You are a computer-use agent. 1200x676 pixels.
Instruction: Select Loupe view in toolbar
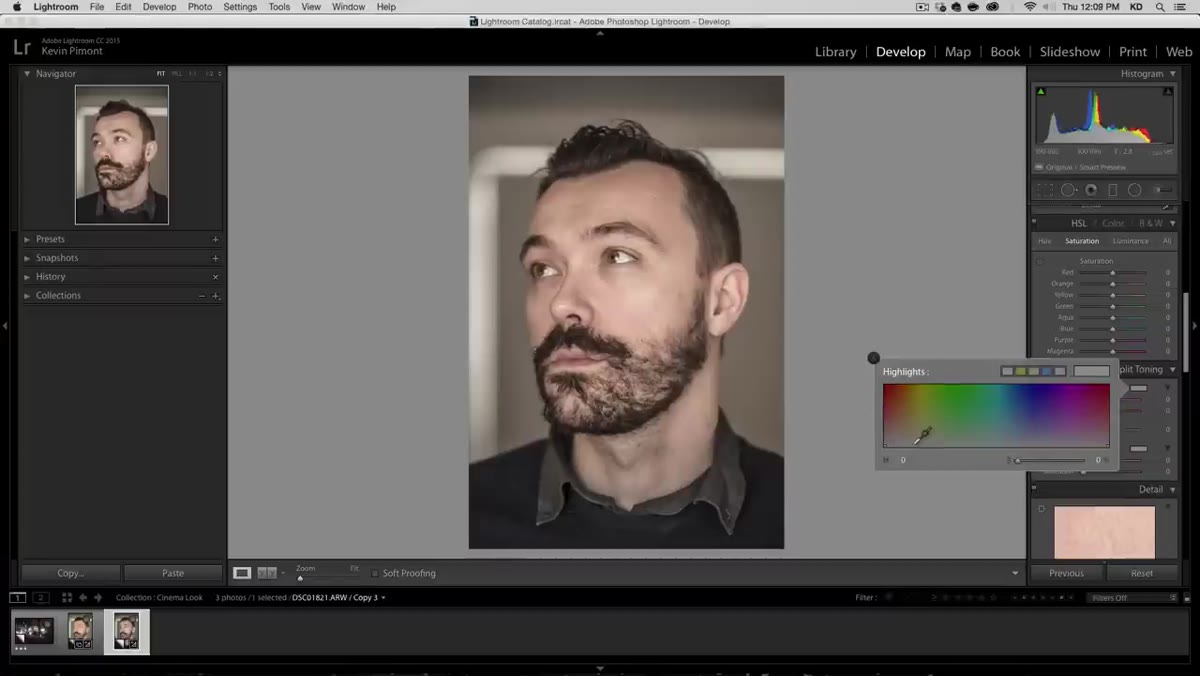pyautogui.click(x=242, y=573)
